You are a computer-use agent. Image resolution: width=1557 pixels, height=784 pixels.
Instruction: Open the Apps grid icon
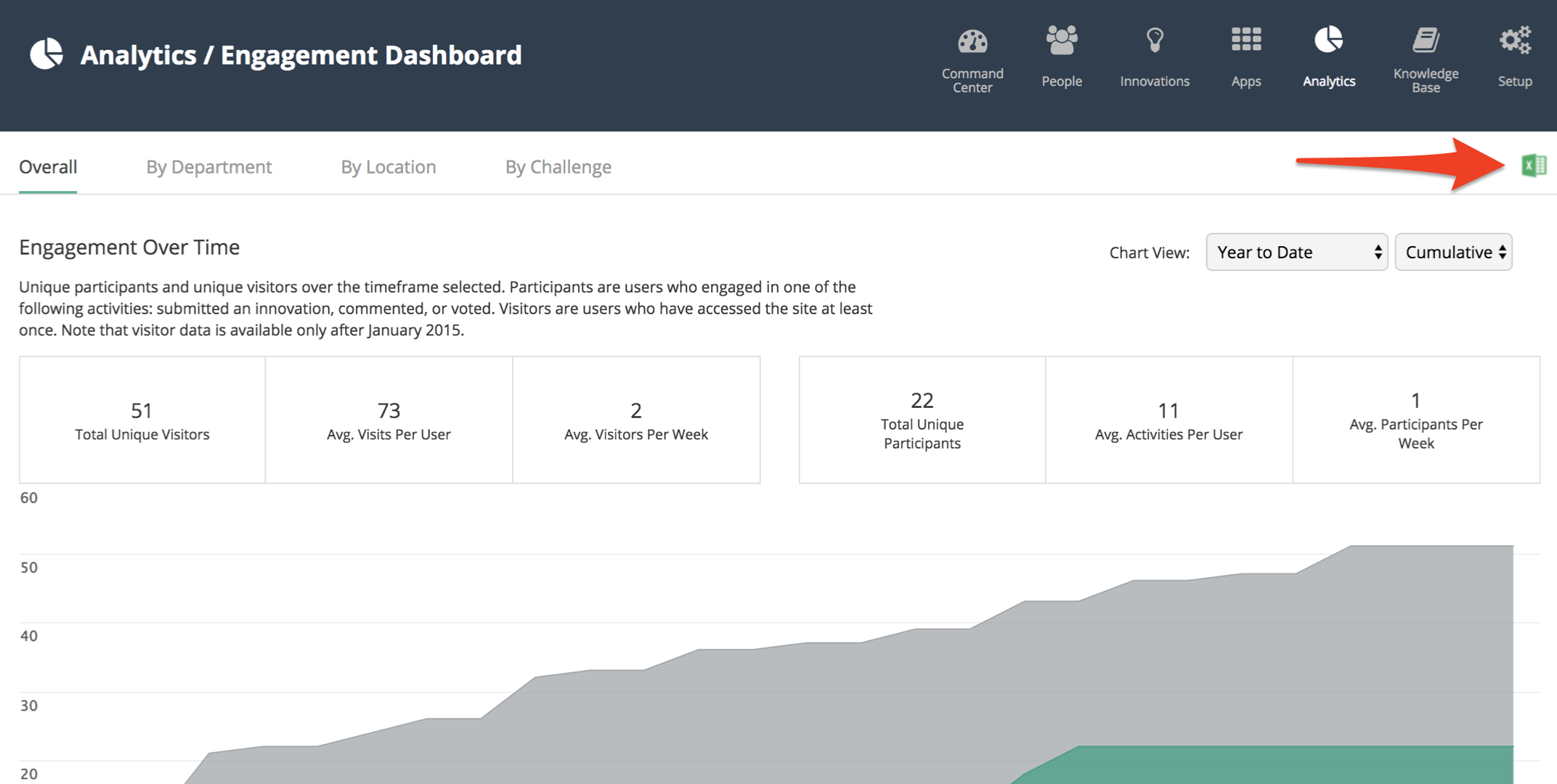click(x=1246, y=39)
